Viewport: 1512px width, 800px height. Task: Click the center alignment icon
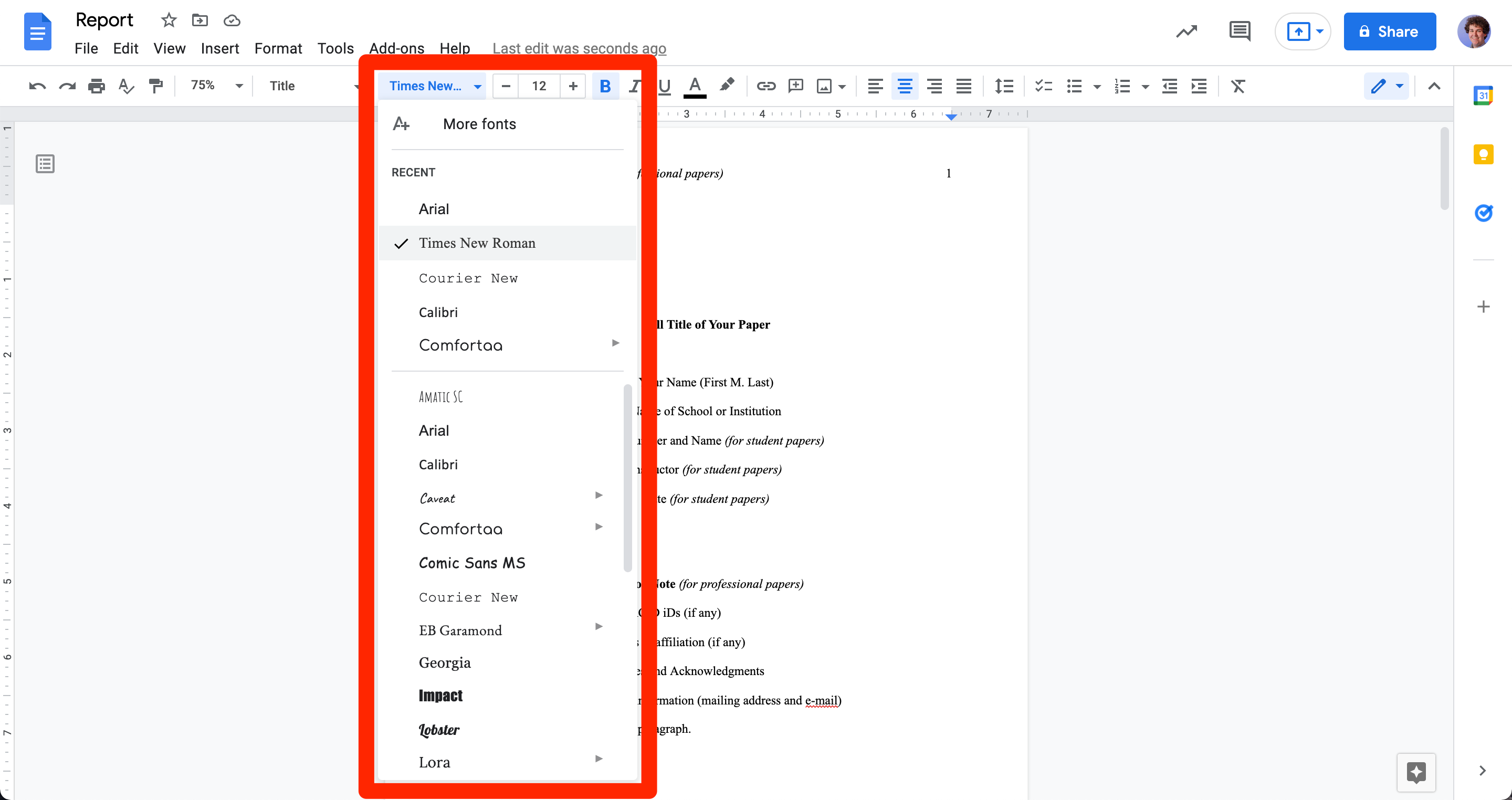[x=905, y=86]
